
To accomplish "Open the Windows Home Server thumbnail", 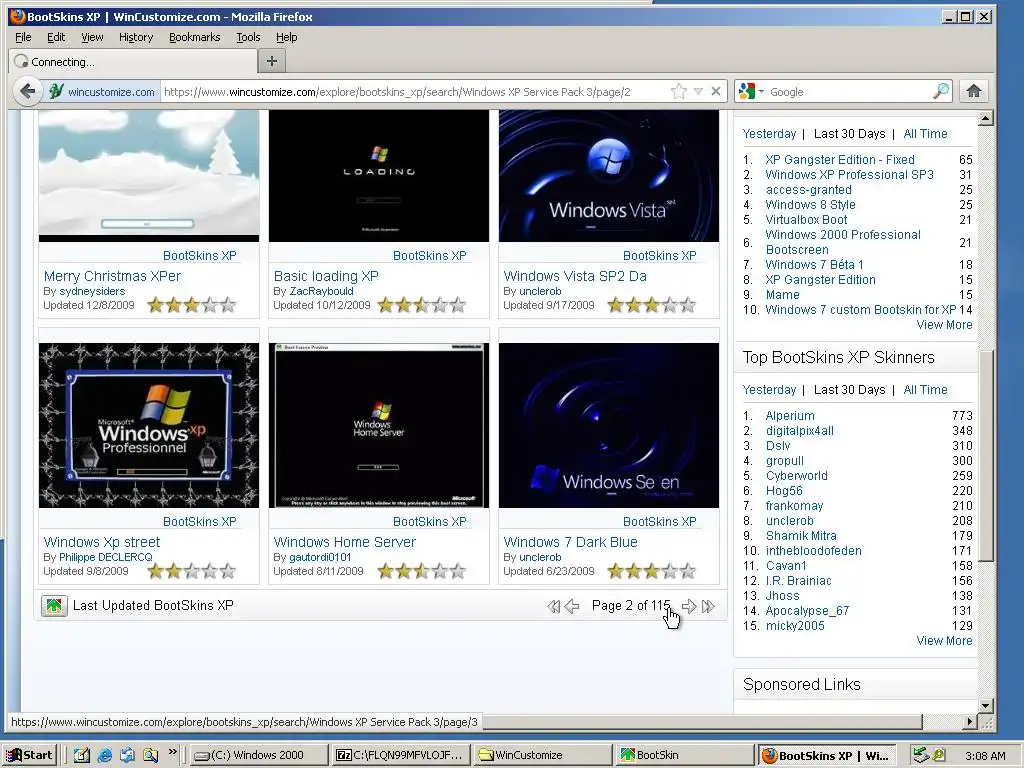I will click(x=379, y=425).
